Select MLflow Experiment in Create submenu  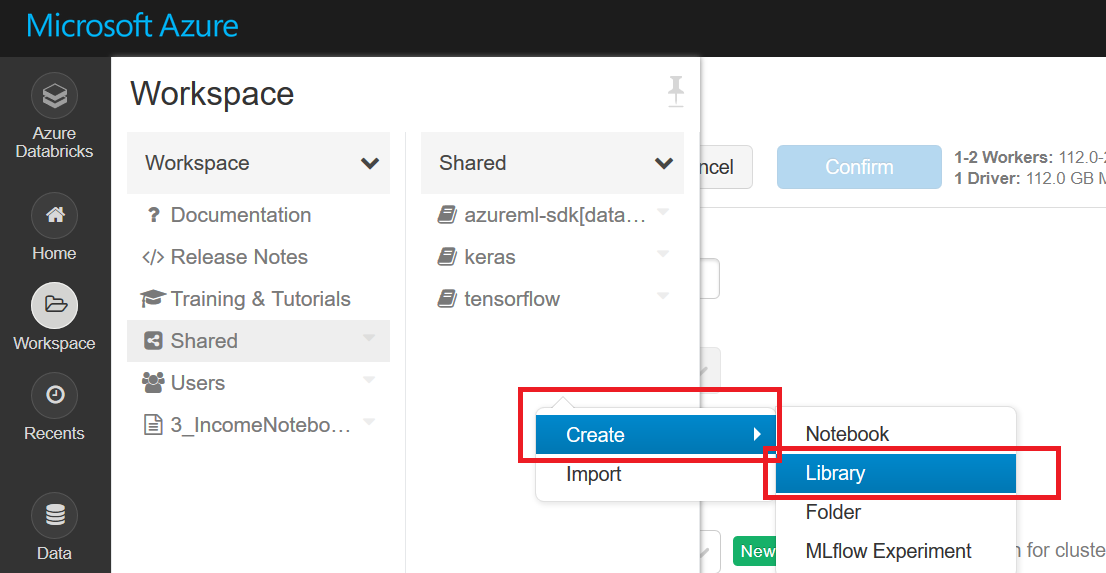click(x=896, y=550)
